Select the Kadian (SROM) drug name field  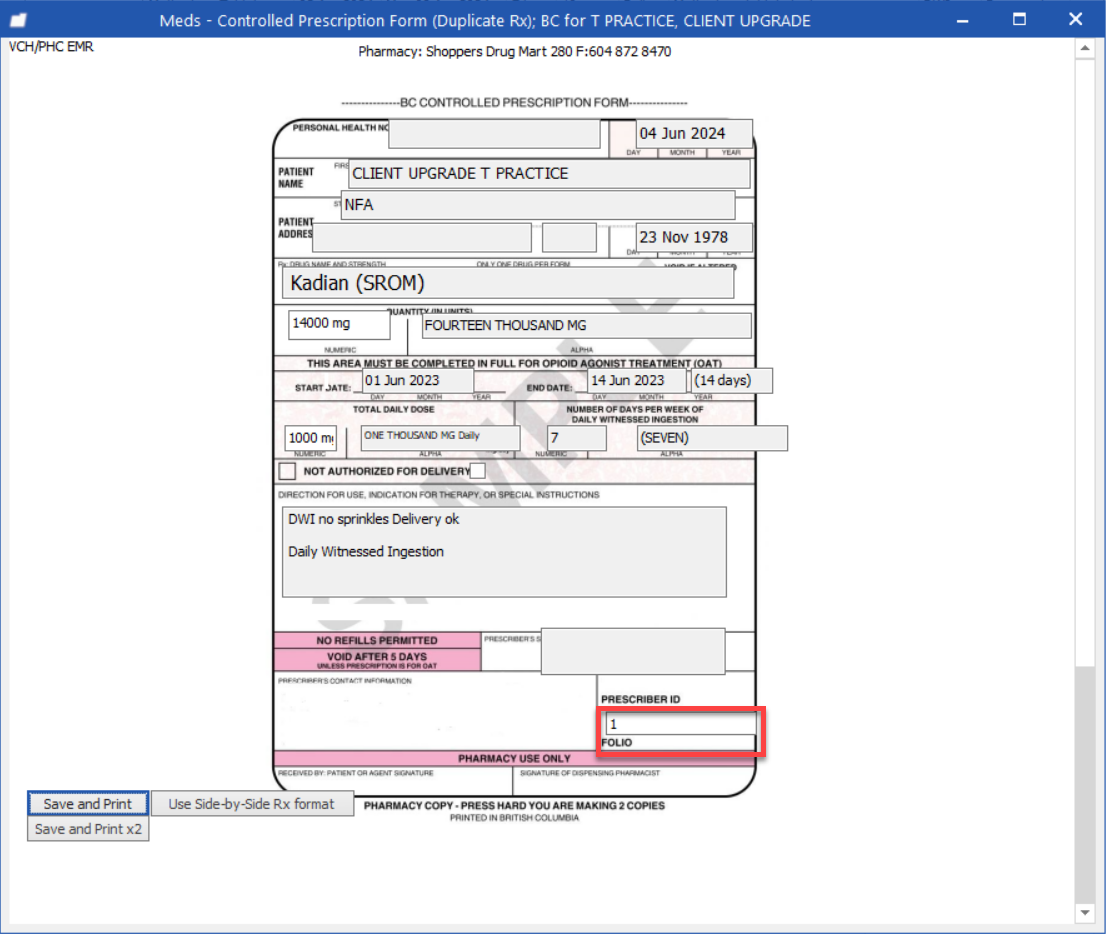(507, 283)
